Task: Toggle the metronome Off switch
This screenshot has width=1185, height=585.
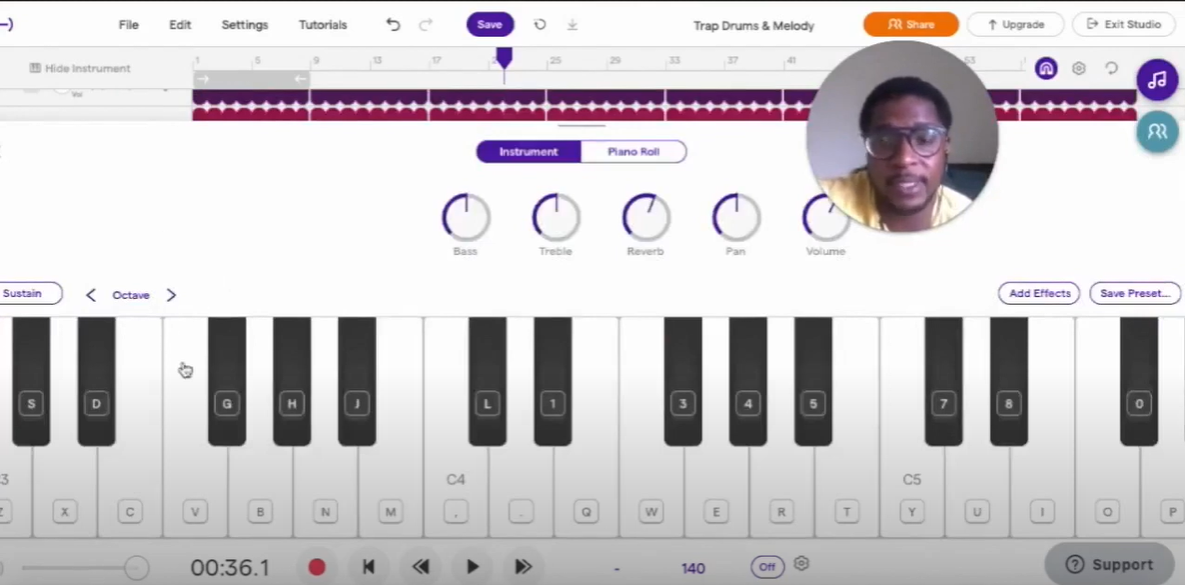Action: 767,566
